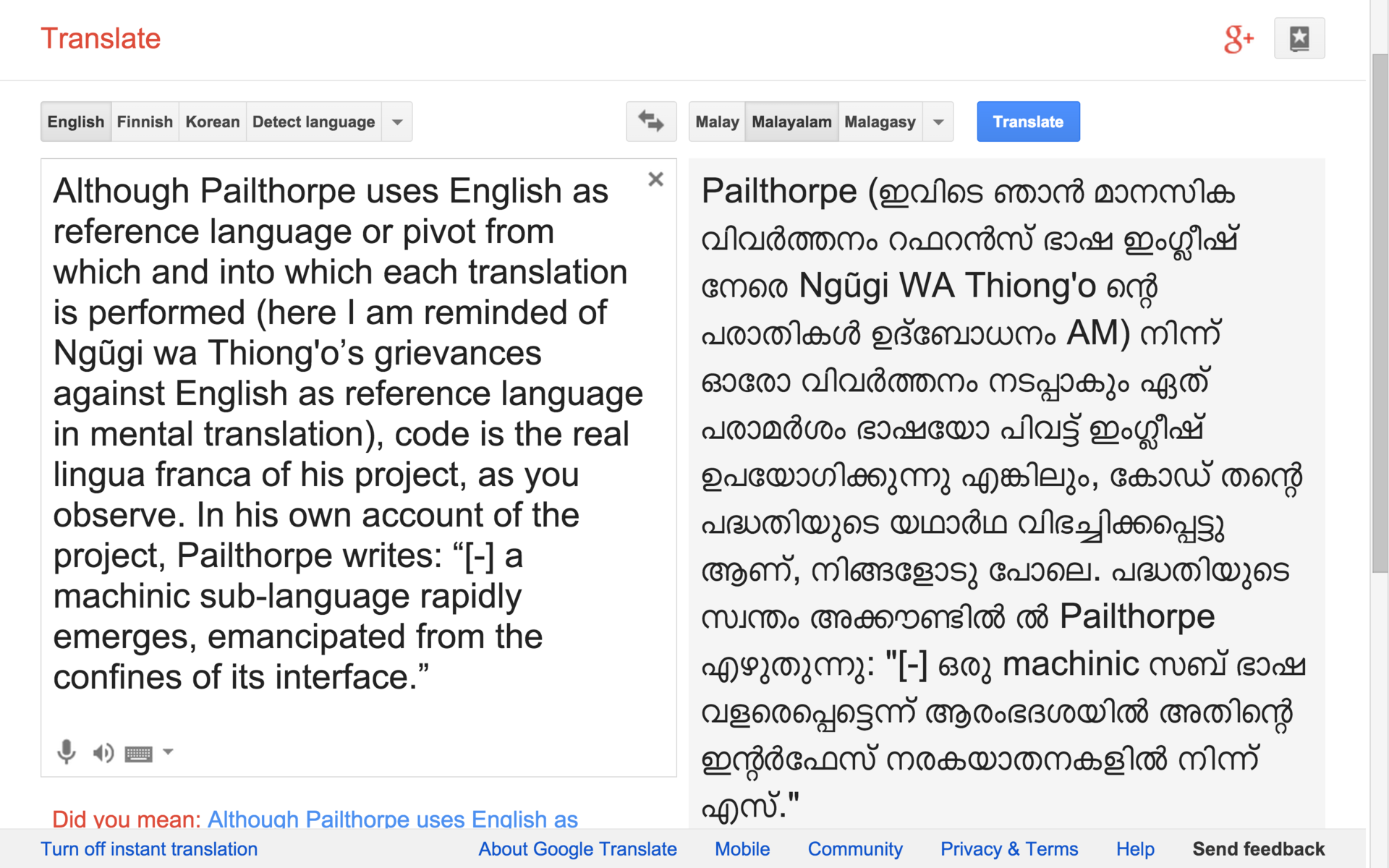Open the starred Phrasebook icon
This screenshot has width=1389, height=868.
pos(1299,38)
